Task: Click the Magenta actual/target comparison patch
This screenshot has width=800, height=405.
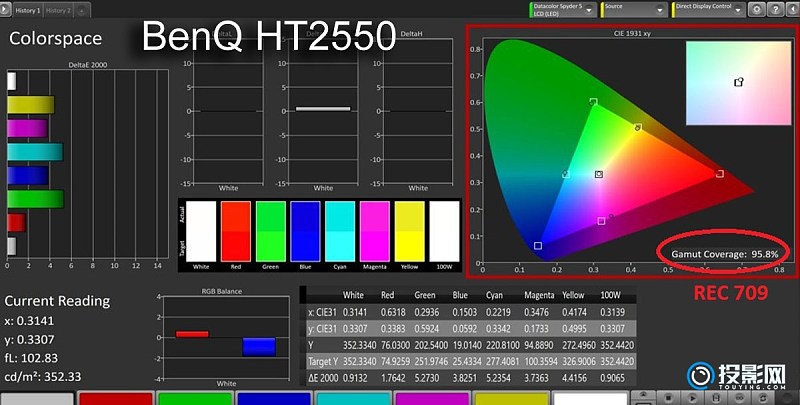Action: (374, 232)
